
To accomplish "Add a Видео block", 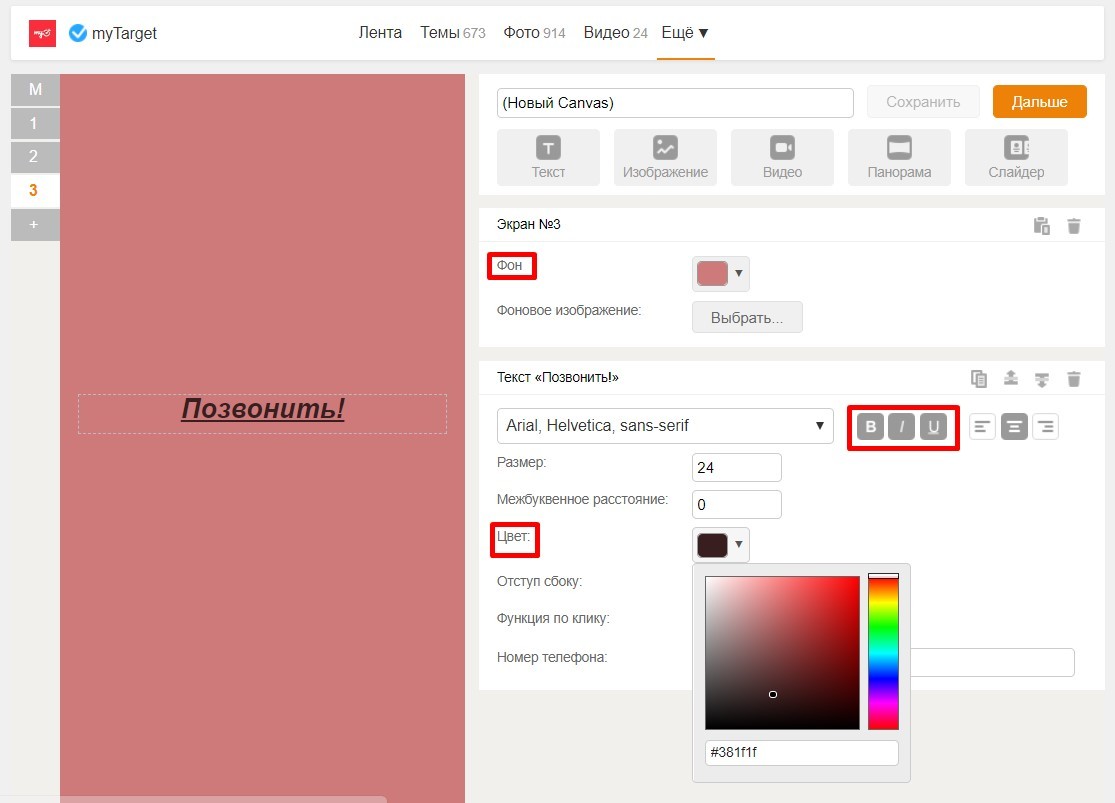I will point(782,157).
